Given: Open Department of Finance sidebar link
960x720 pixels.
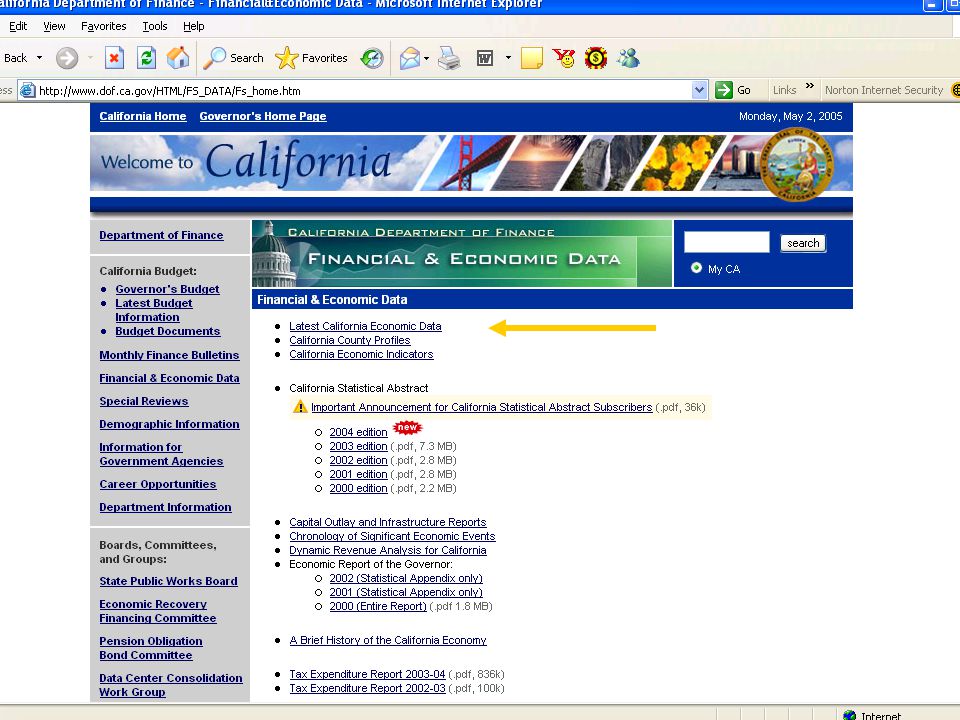Looking at the screenshot, I should coord(161,235).
